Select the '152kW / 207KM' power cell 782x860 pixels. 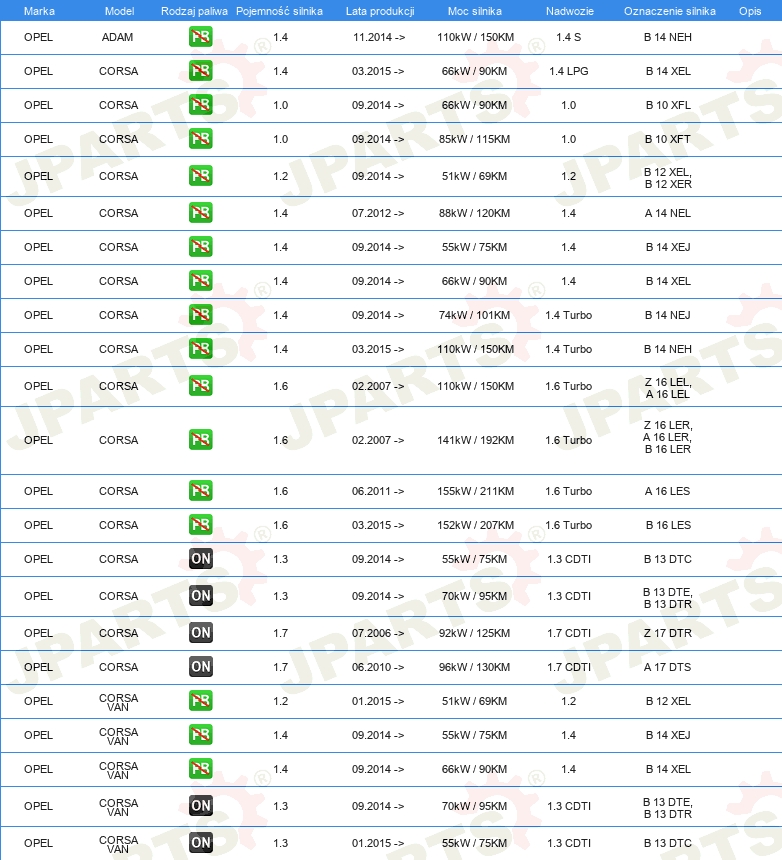point(475,525)
